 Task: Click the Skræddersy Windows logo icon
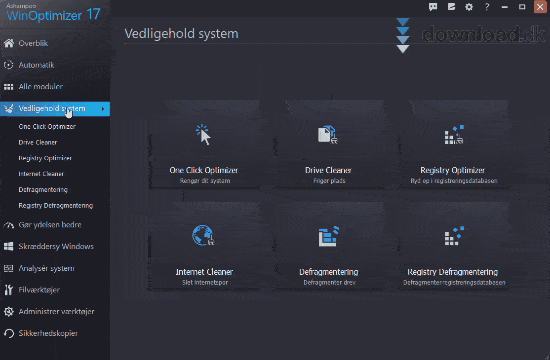[9, 246]
